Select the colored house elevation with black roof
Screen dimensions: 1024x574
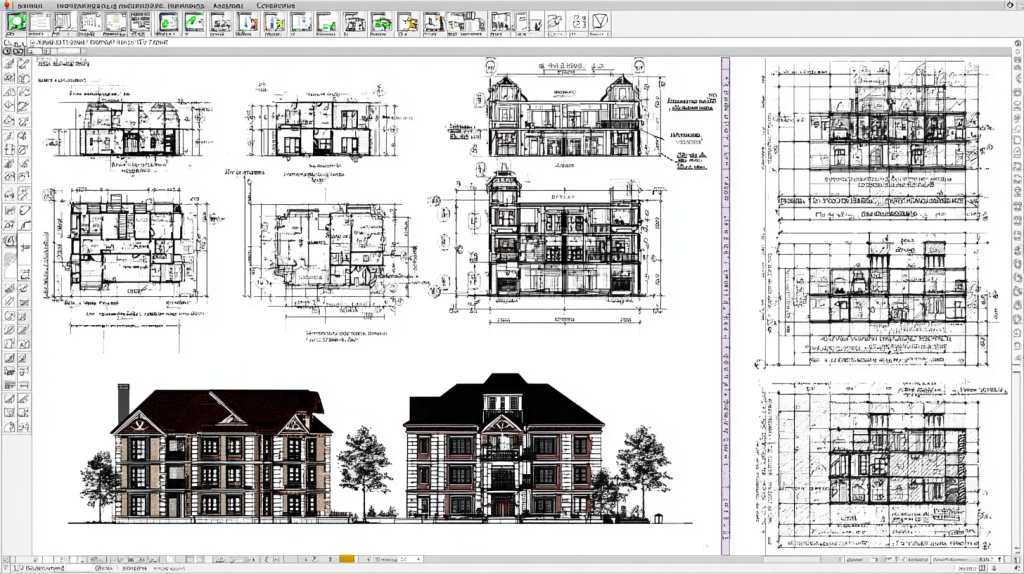[503, 450]
